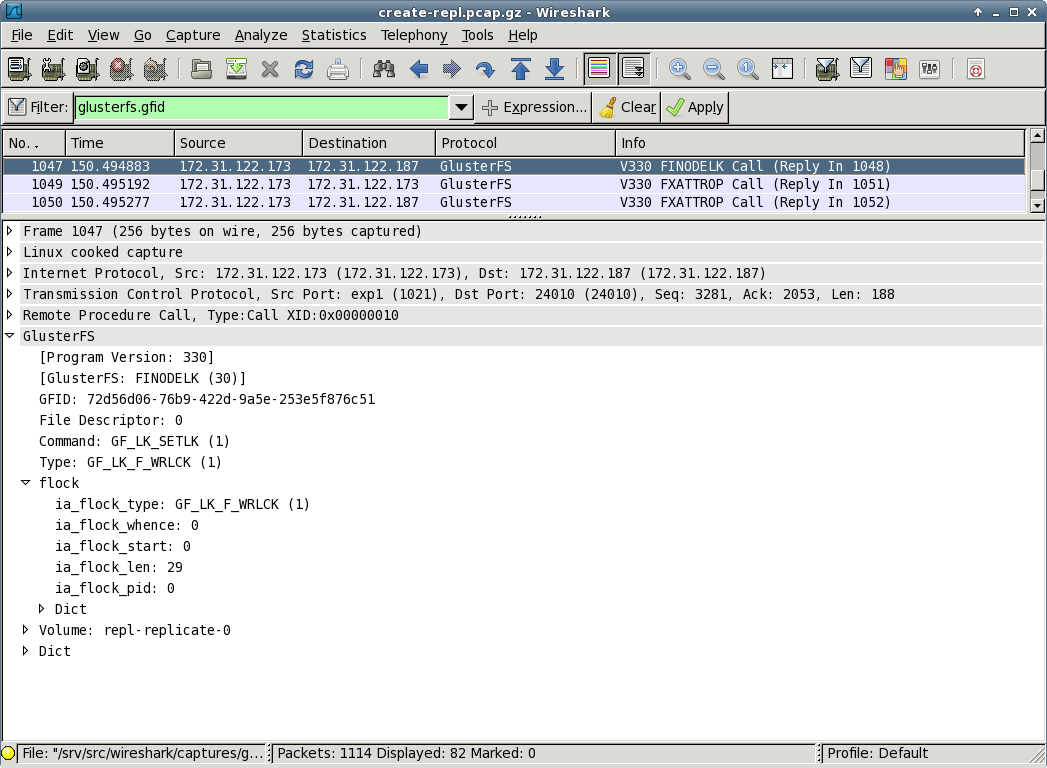Expand the Dict node under flock
Viewport: 1047px width, 768px height.
point(41,609)
